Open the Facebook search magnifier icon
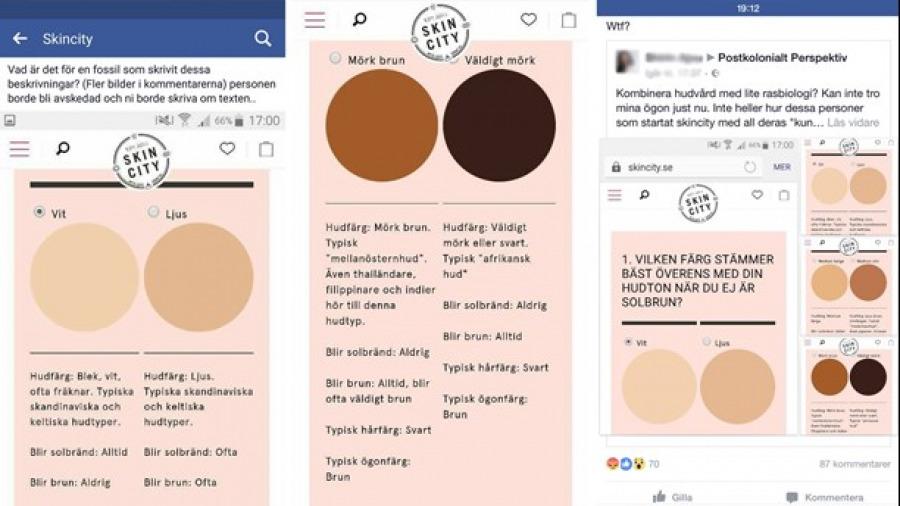This screenshot has width=900, height=506. 263,38
